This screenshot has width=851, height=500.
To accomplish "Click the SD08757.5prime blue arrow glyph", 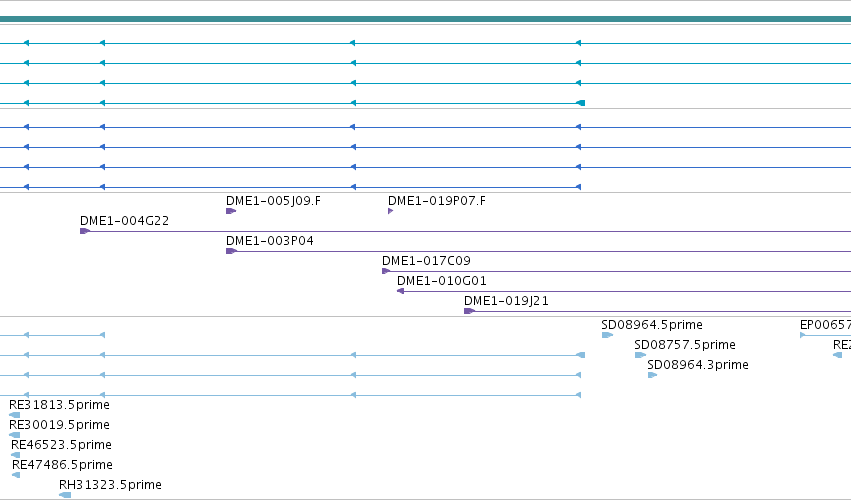I will pyautogui.click(x=640, y=355).
